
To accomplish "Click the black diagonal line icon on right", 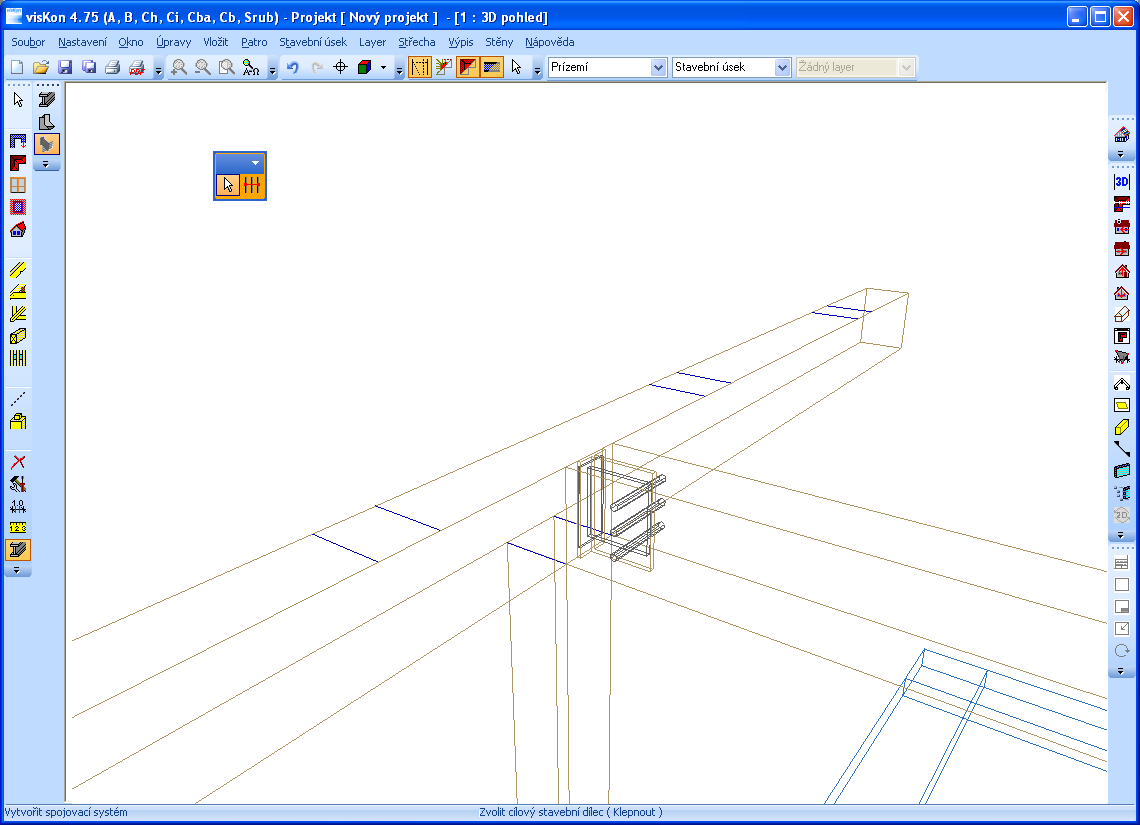I will pos(1122,448).
